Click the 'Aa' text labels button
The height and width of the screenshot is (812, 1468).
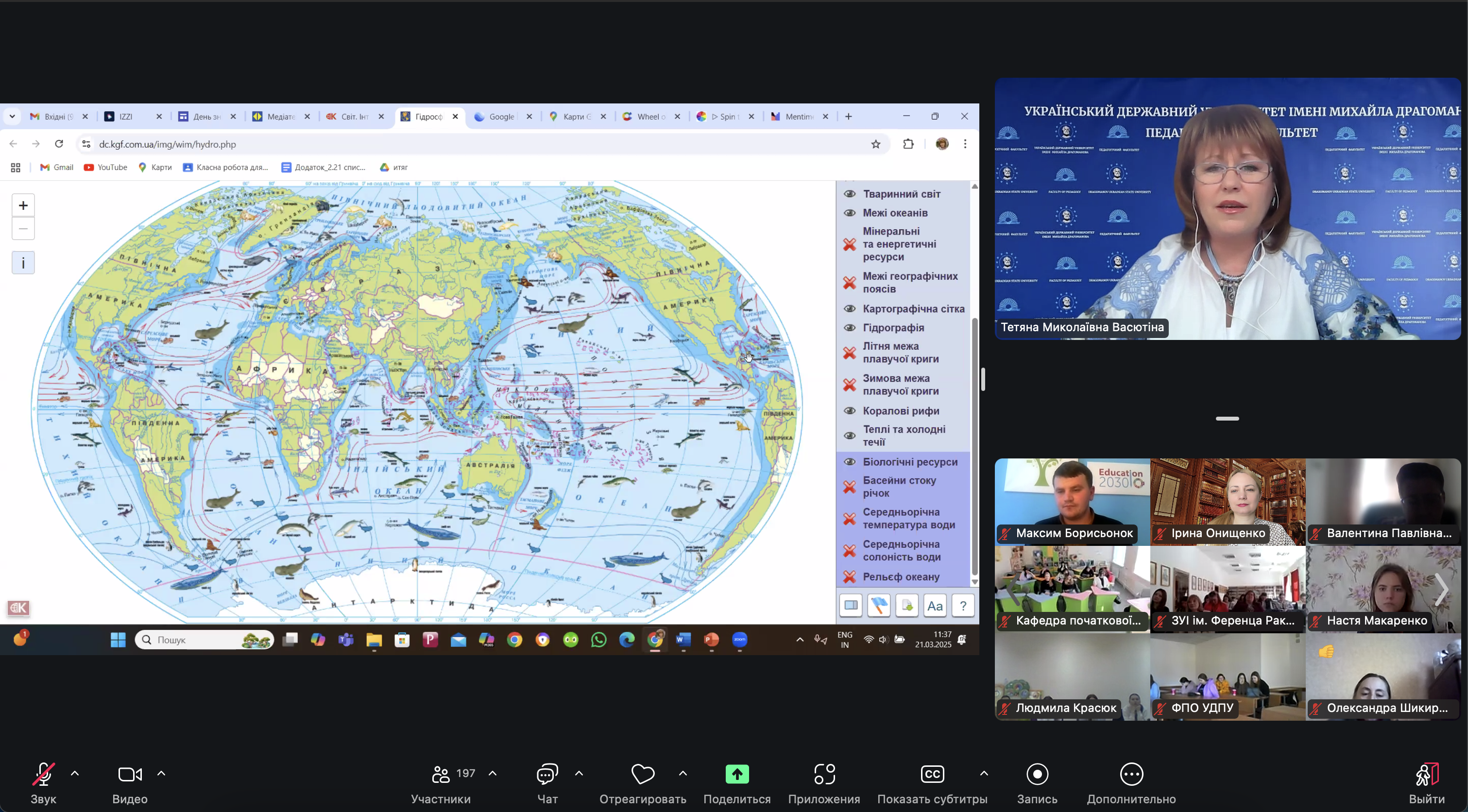(935, 606)
